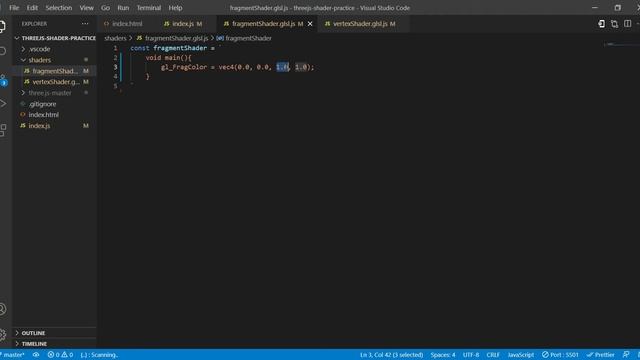The width and height of the screenshot is (640, 360).
Task: Click the feedback icon in status bar
Action: 626,355
